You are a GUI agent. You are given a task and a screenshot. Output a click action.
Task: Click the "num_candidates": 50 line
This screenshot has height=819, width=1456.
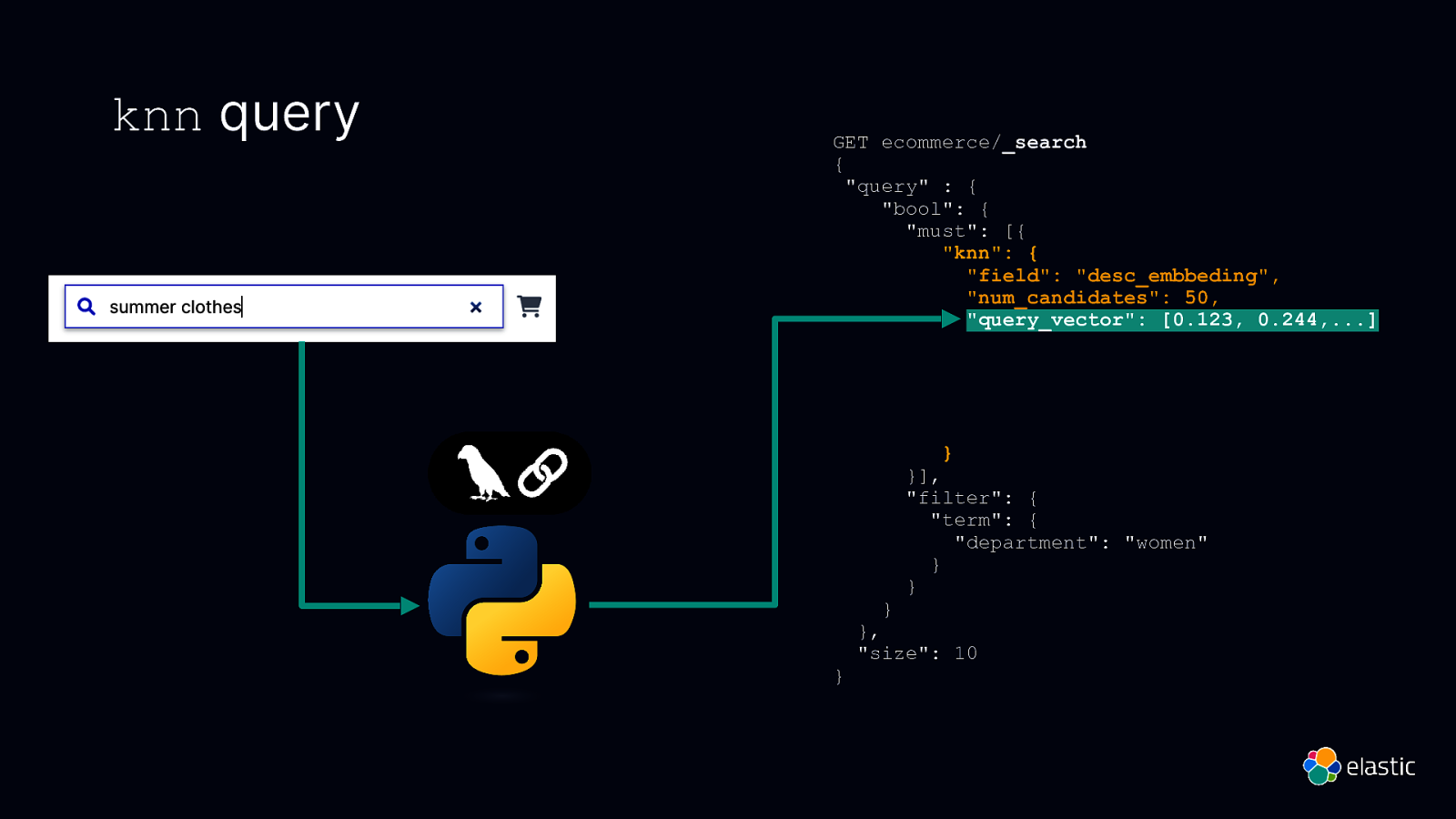coord(1093,298)
